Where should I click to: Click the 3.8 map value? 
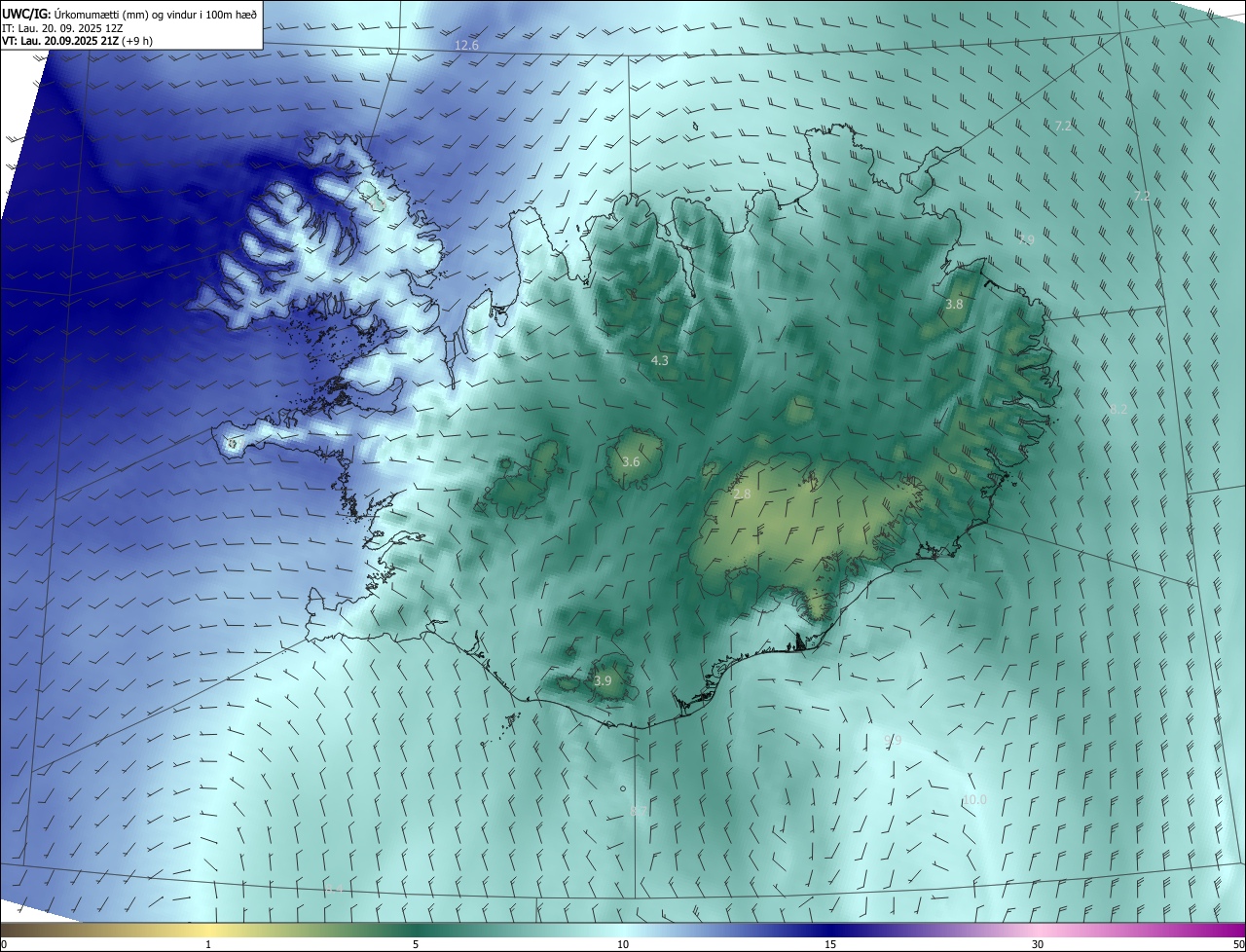(x=954, y=304)
